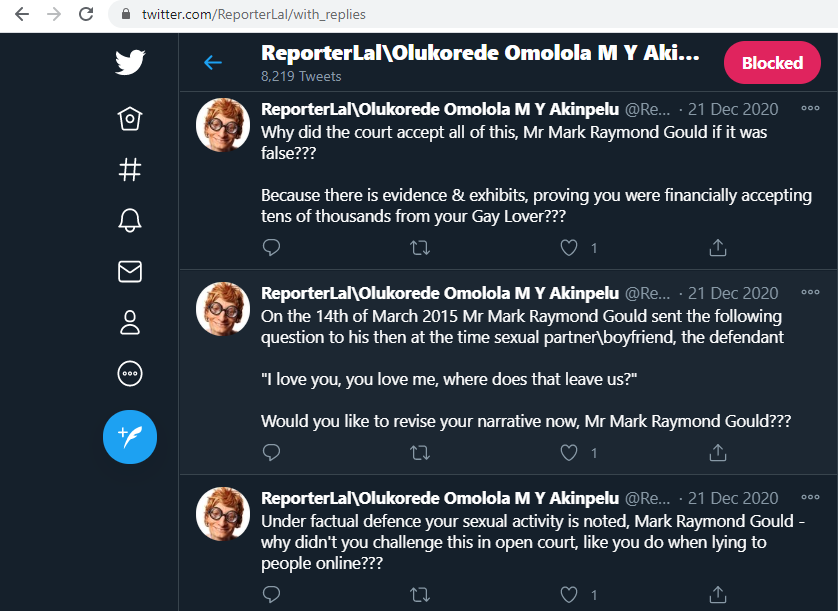Retweet the '14th of March 2015' tweet
The image size is (838, 611).
[x=420, y=453]
